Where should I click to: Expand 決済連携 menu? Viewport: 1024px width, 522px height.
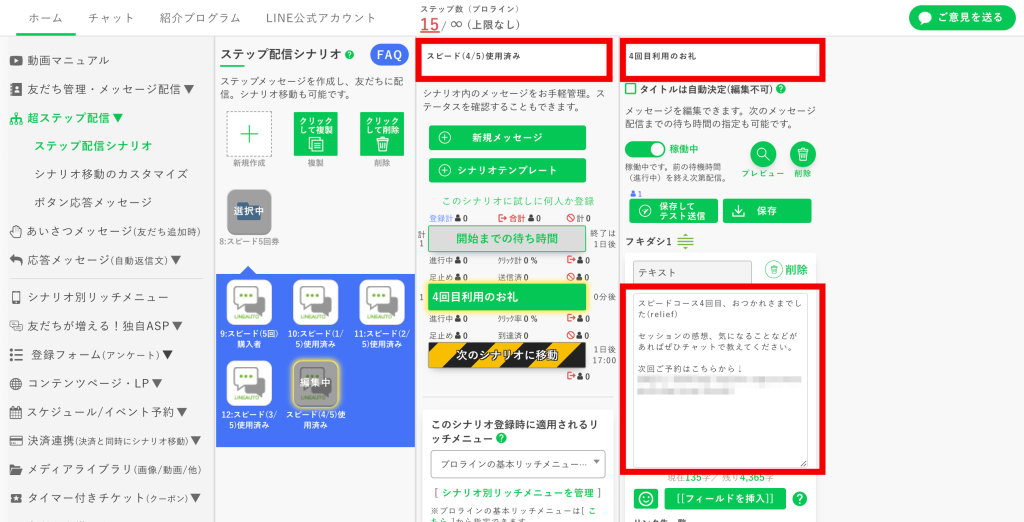tap(105, 441)
